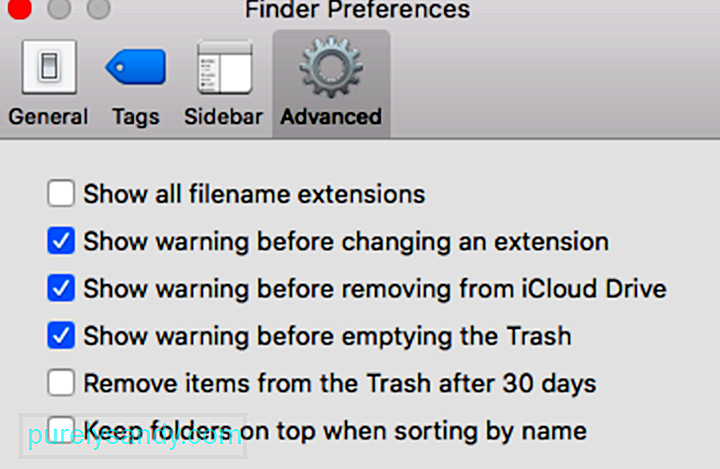
Task: Close Finder Preferences with the red button
Action: (20, 8)
